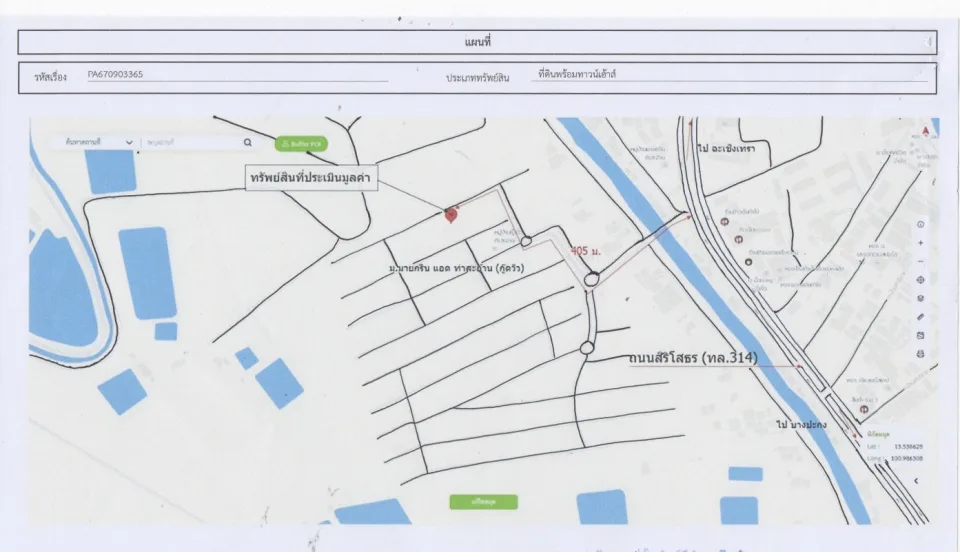Click the restaurant POI marker near the highway
The image size is (960, 552).
725,222
